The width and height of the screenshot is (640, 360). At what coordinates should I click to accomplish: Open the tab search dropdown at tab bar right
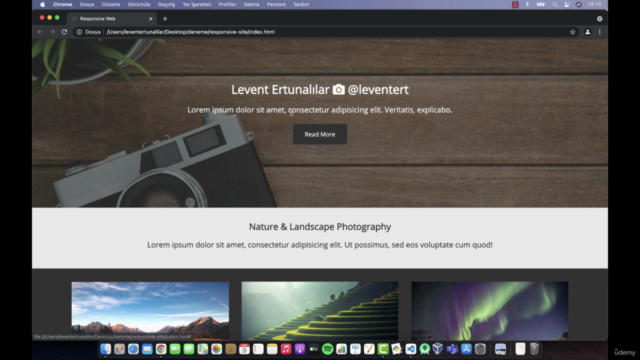tap(600, 18)
